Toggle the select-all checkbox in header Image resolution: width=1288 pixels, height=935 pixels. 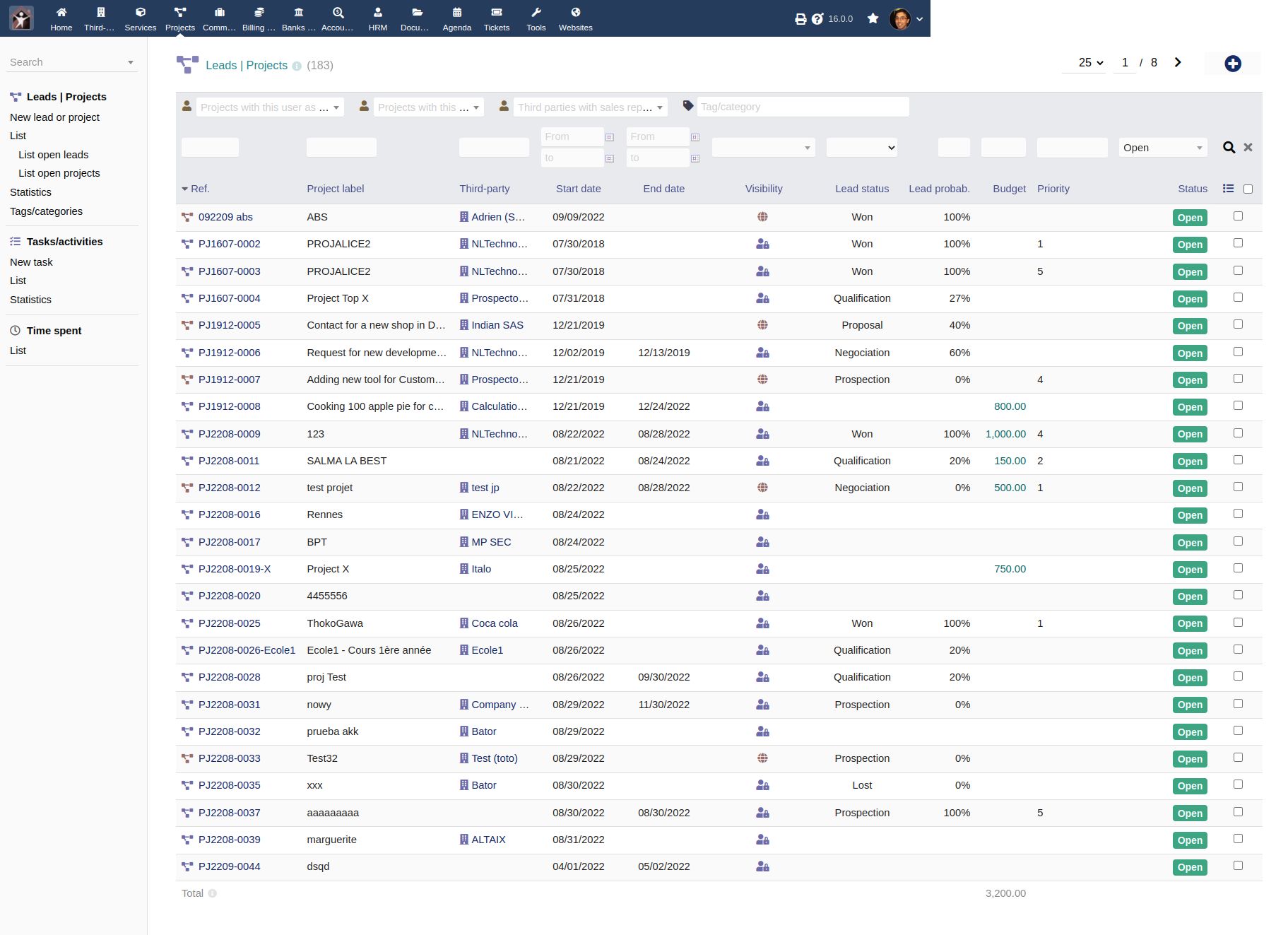point(1248,189)
